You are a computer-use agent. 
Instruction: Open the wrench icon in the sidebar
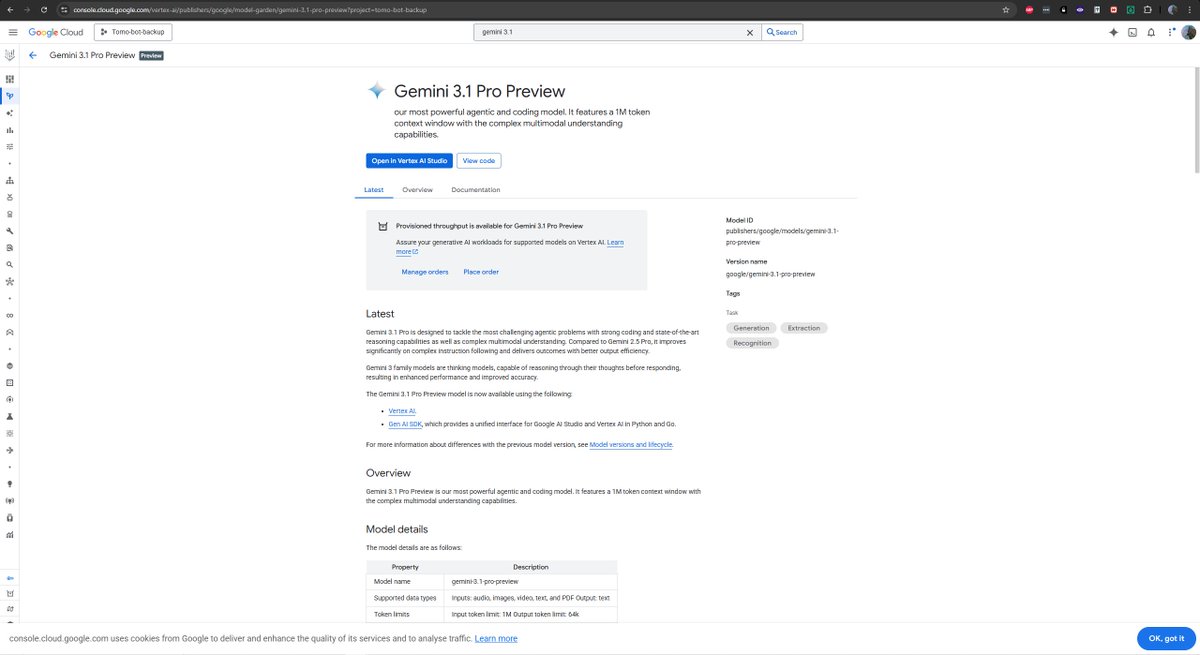[10, 231]
